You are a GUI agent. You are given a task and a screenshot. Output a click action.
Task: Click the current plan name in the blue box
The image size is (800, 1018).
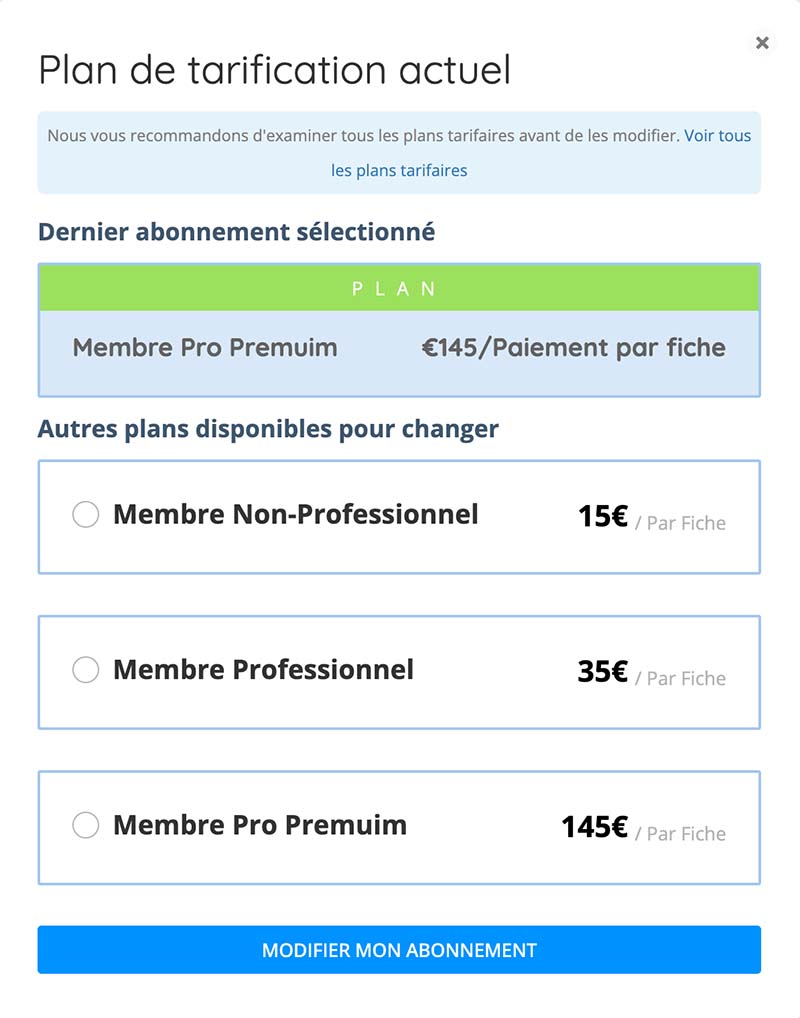coord(205,348)
